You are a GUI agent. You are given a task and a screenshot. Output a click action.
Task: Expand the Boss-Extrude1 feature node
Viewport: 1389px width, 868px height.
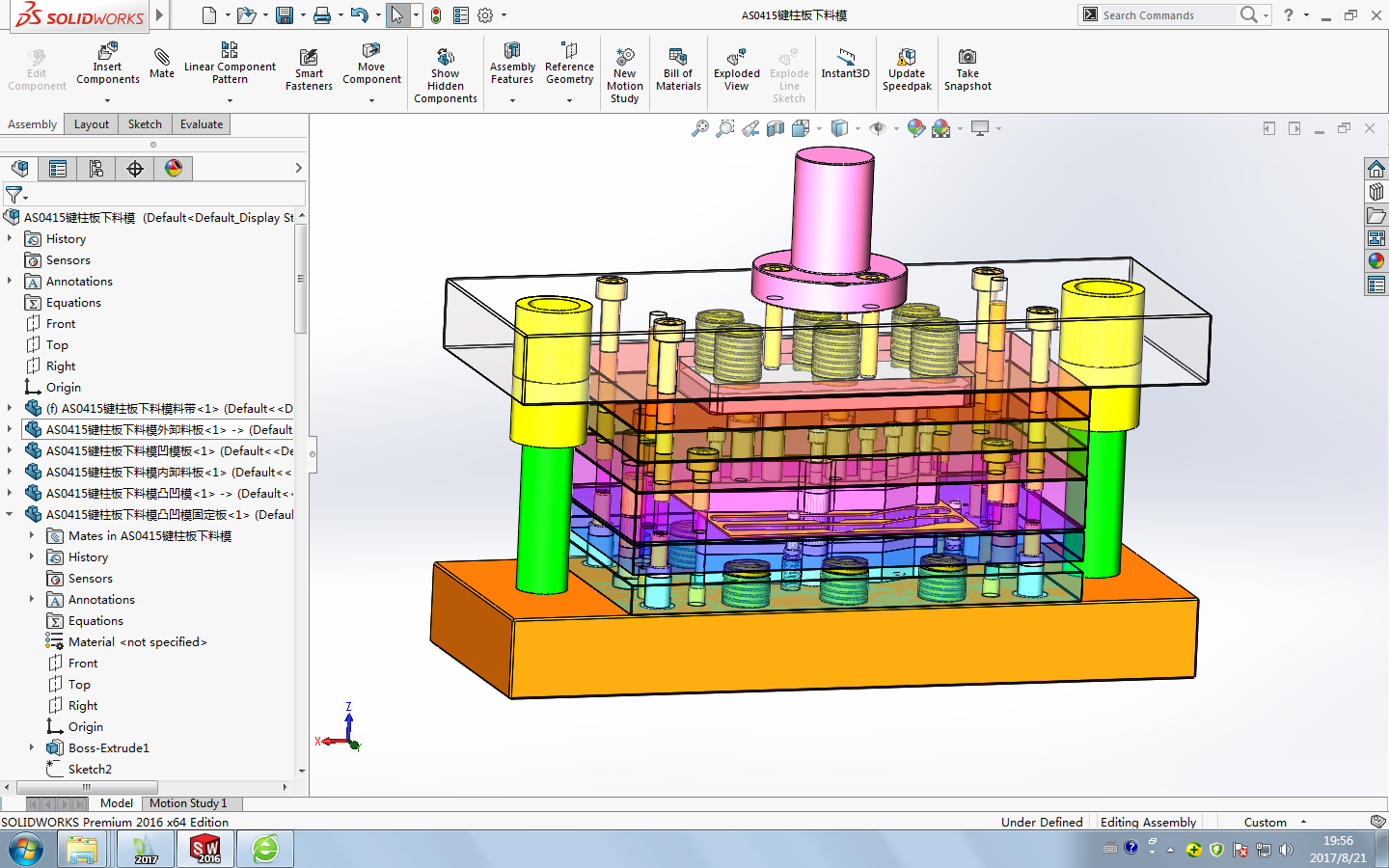(x=32, y=748)
